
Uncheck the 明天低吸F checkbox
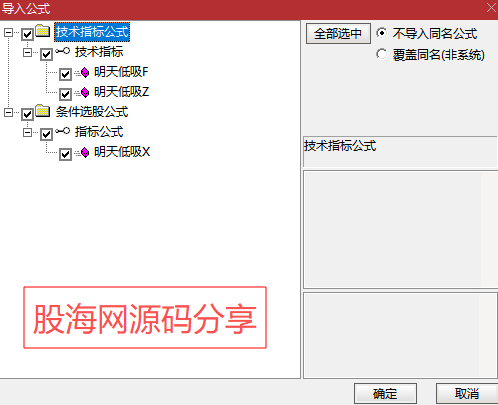tap(65, 74)
